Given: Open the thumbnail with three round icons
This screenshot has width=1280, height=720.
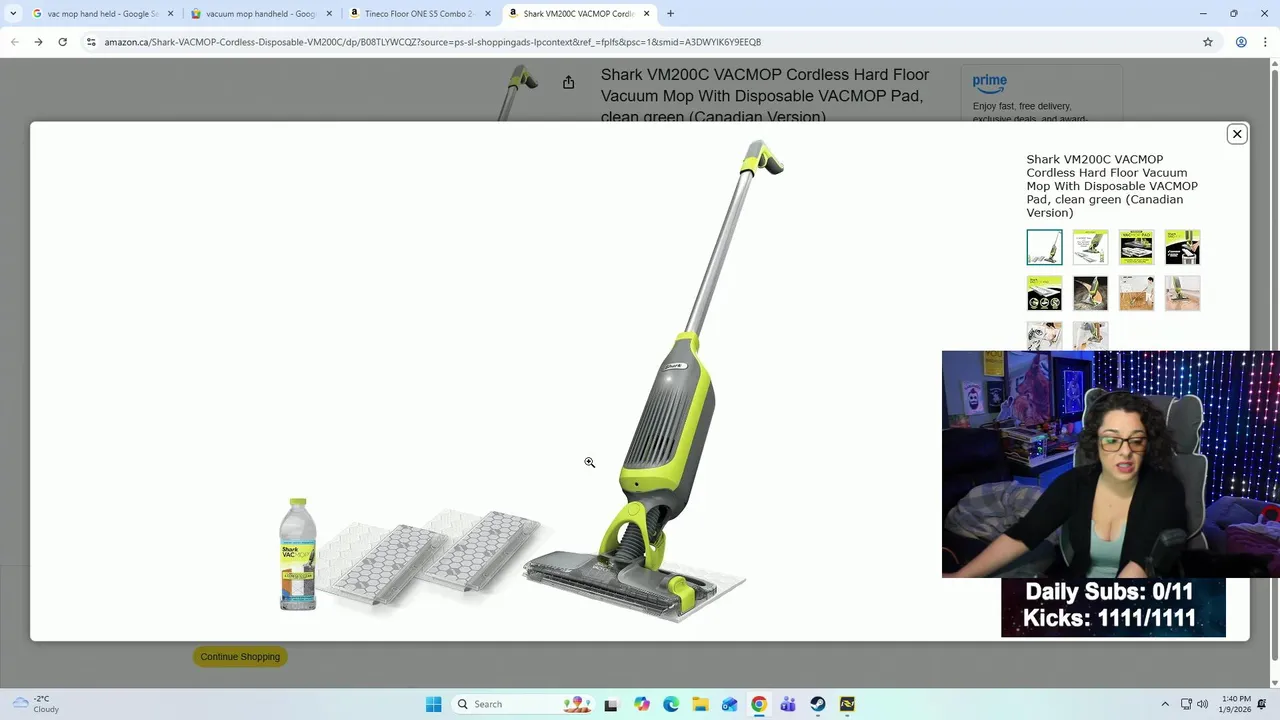Looking at the screenshot, I should point(1044,293).
